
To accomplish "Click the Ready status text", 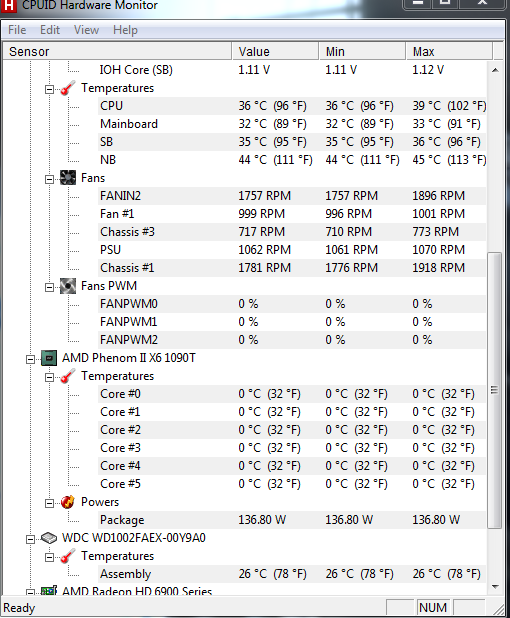I will 19,608.
